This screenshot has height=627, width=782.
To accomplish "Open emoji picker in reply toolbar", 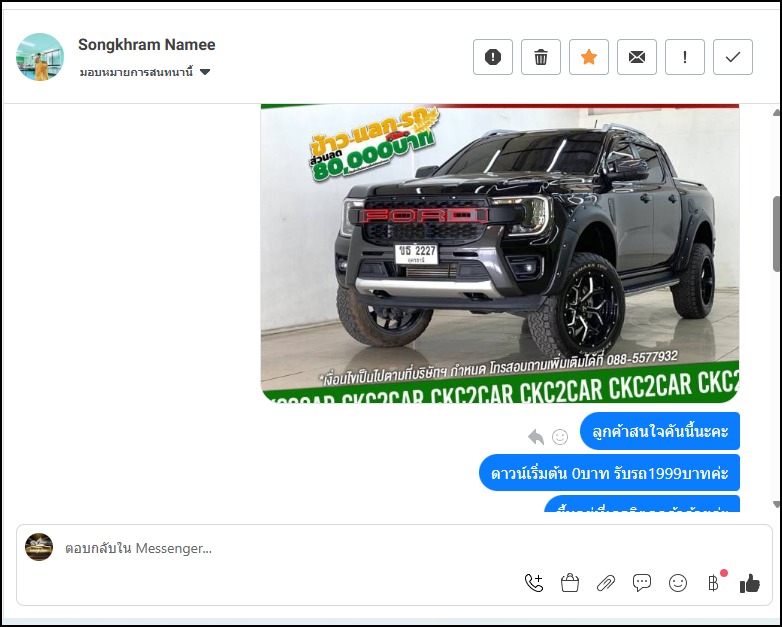I will click(678, 583).
